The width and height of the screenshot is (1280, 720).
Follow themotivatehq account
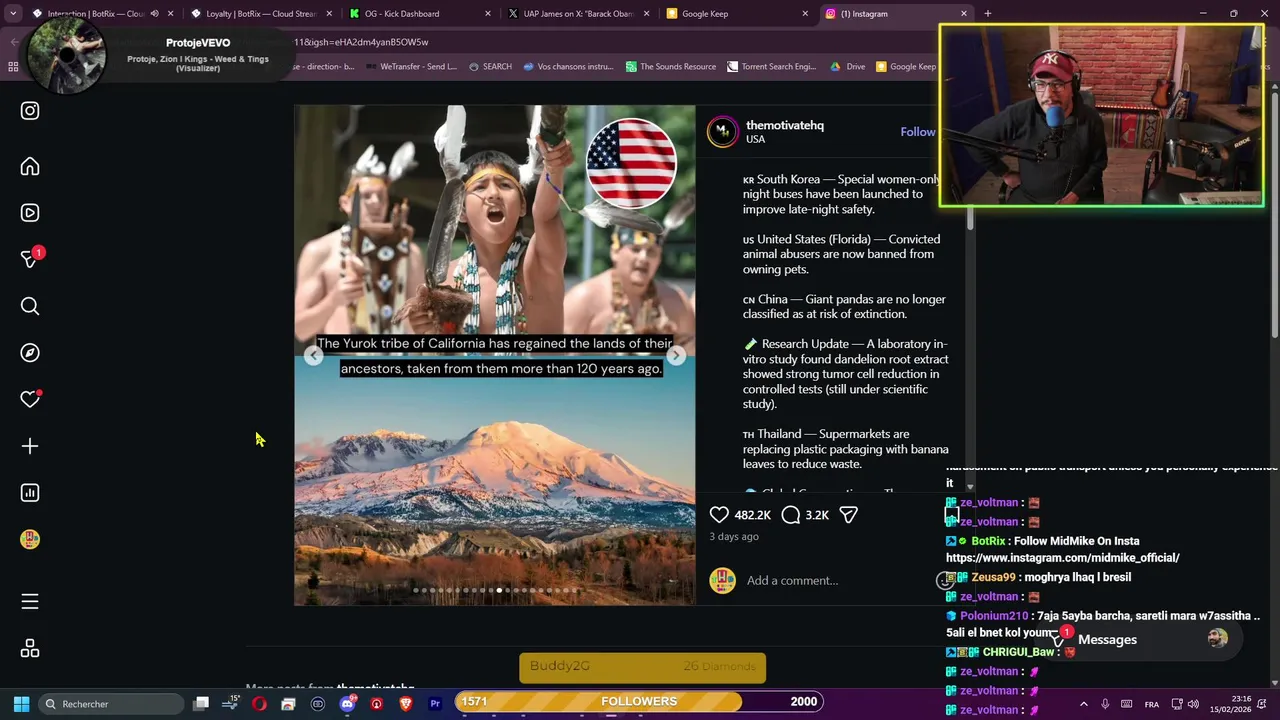(917, 132)
